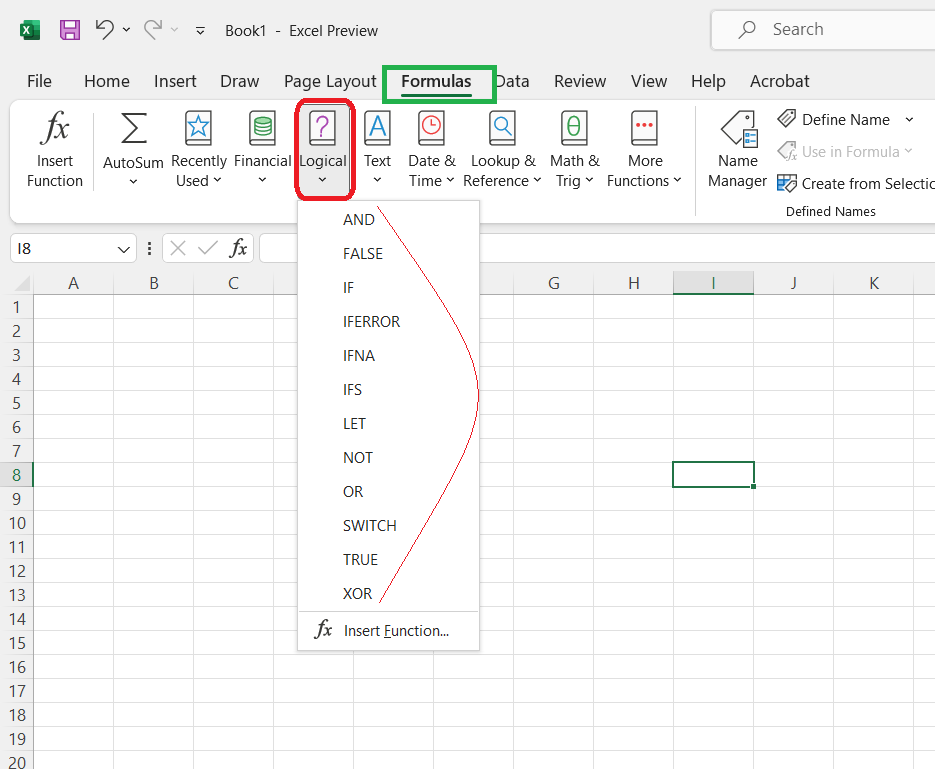The height and width of the screenshot is (769, 935).
Task: Click the Redo arrow icon
Action: [x=153, y=29]
